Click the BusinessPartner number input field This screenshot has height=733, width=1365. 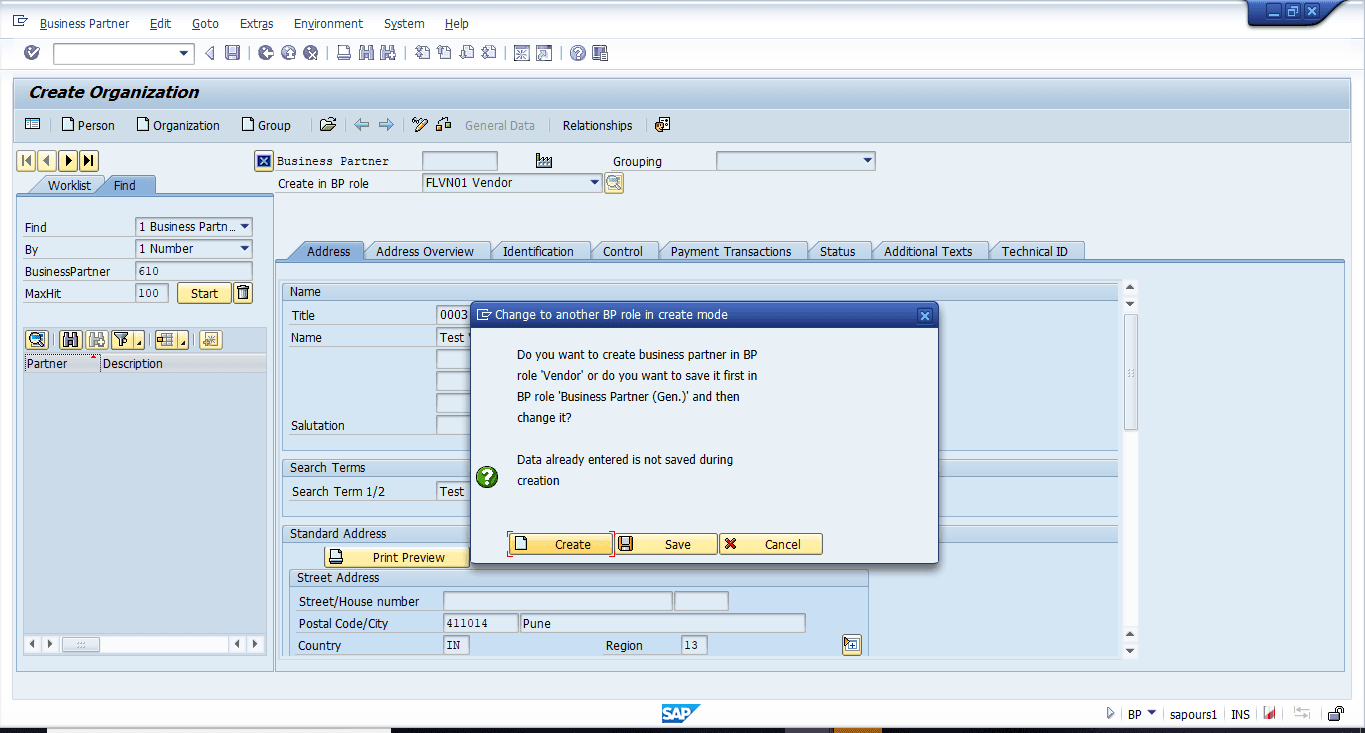pos(194,271)
